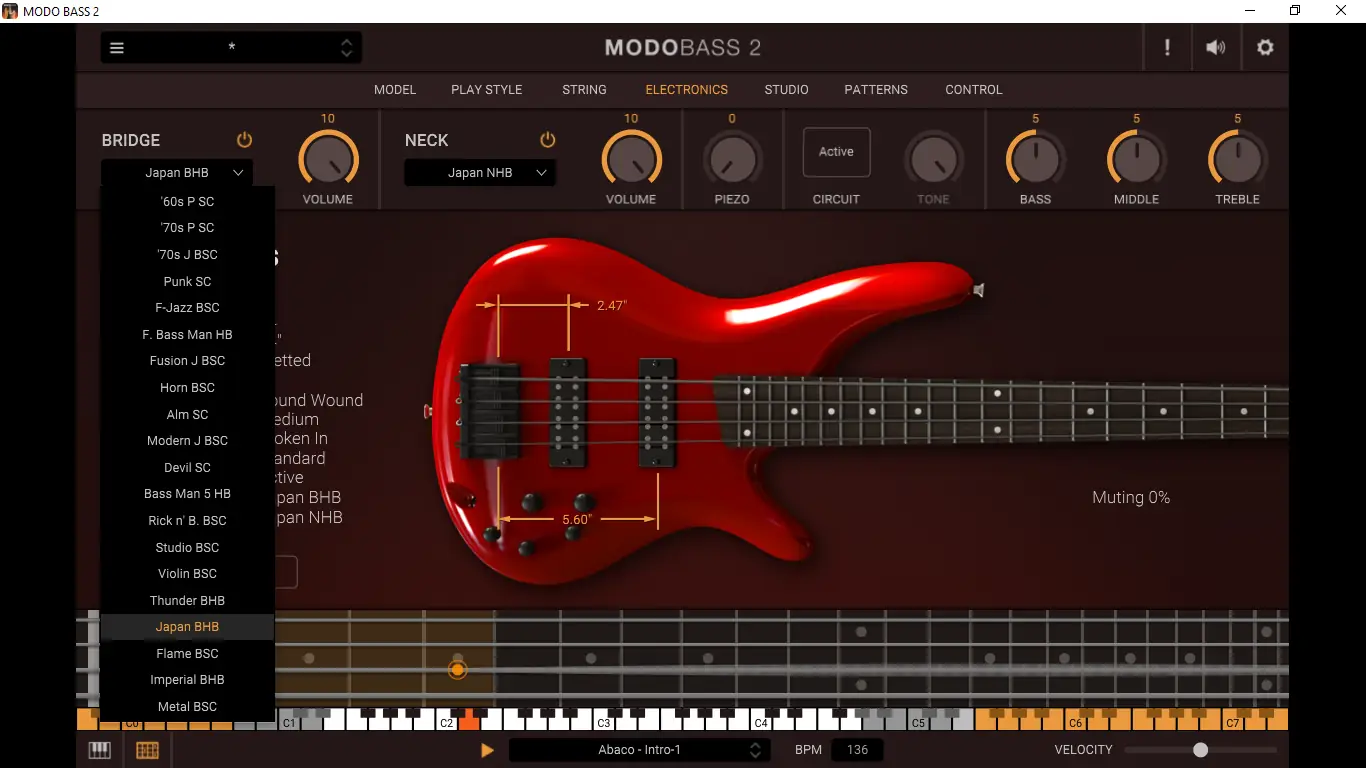Choose Metal BSC pickup
The height and width of the screenshot is (768, 1366).
pyautogui.click(x=187, y=706)
